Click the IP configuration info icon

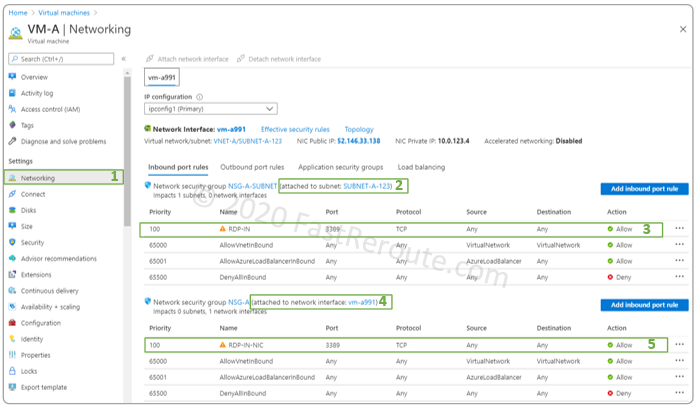tap(200, 97)
